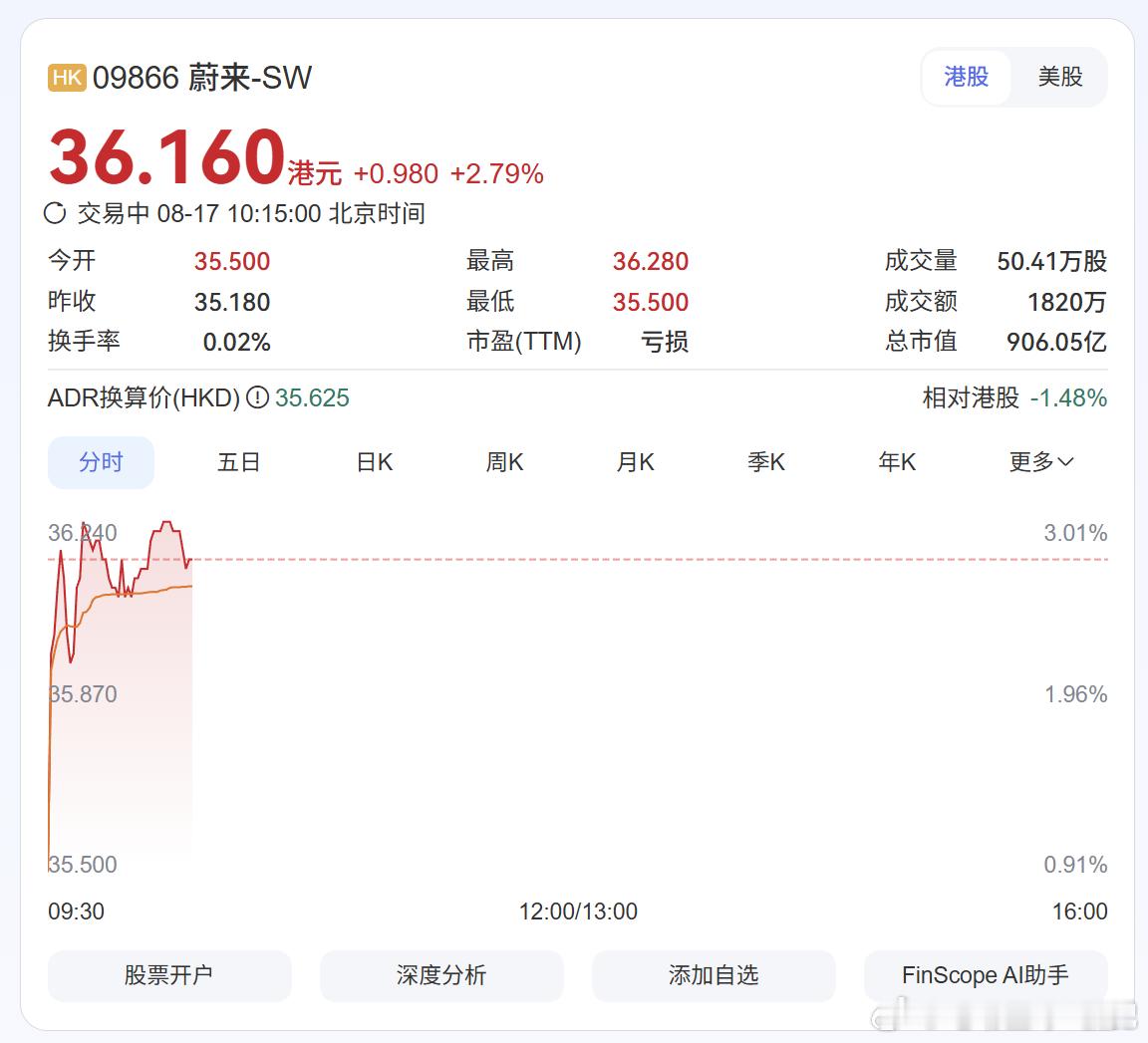Image resolution: width=1148 pixels, height=1043 pixels.
Task: Click the chart axis label 3.01%
Action: click(x=1075, y=533)
